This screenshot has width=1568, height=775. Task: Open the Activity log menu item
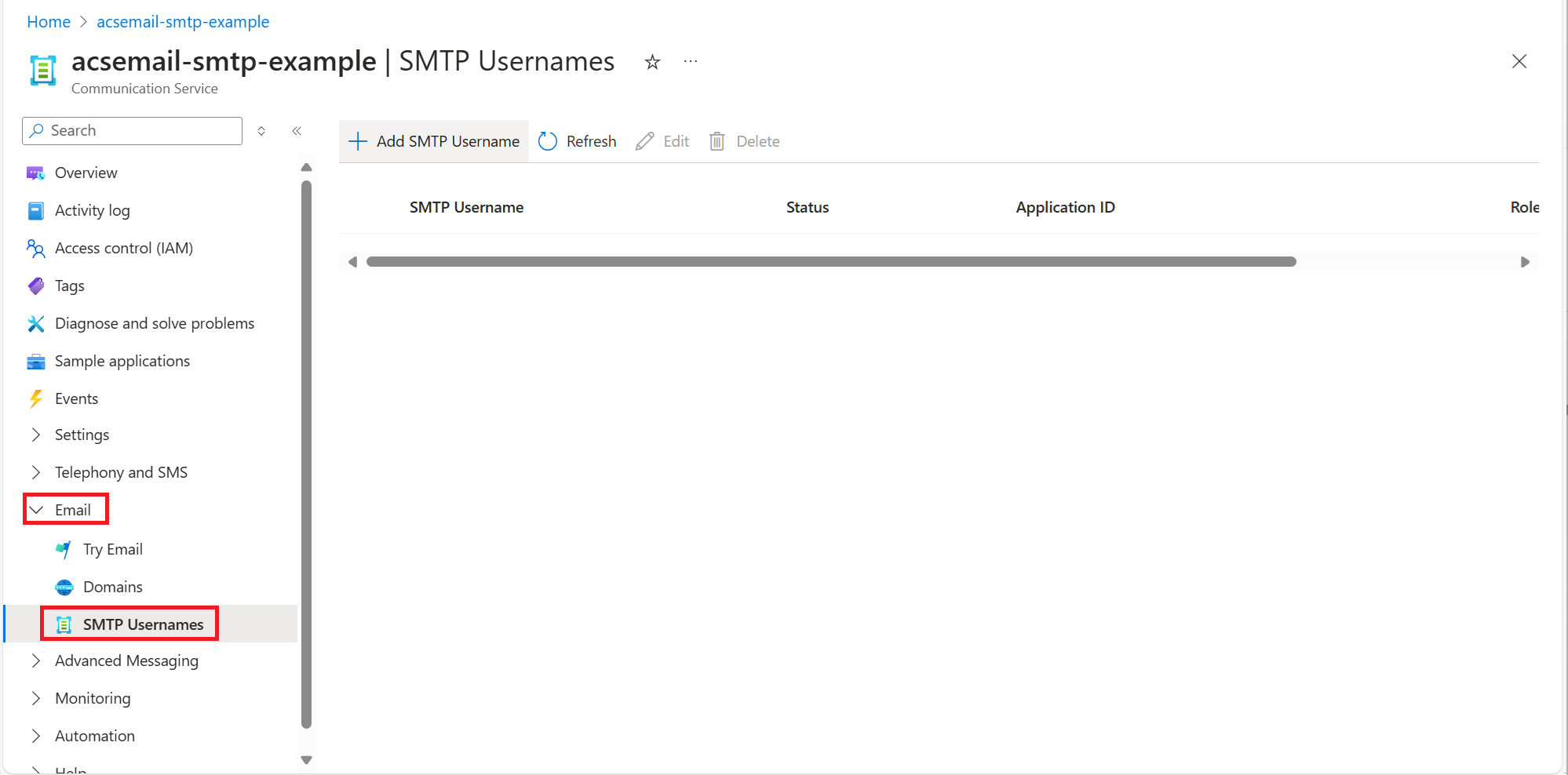point(92,210)
